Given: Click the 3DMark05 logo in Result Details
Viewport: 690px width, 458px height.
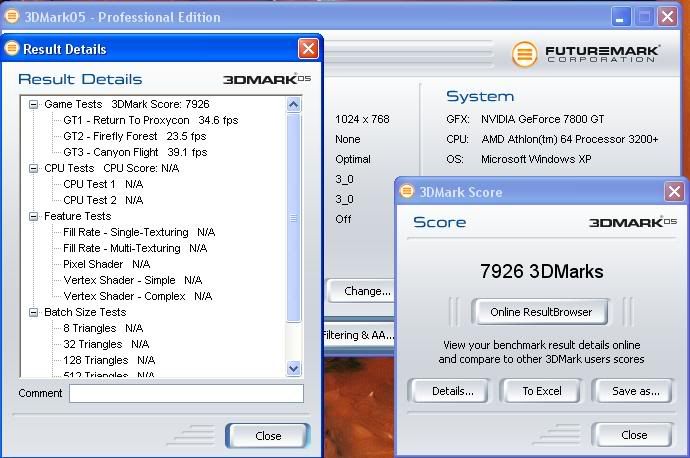Looking at the screenshot, I should pos(267,80).
